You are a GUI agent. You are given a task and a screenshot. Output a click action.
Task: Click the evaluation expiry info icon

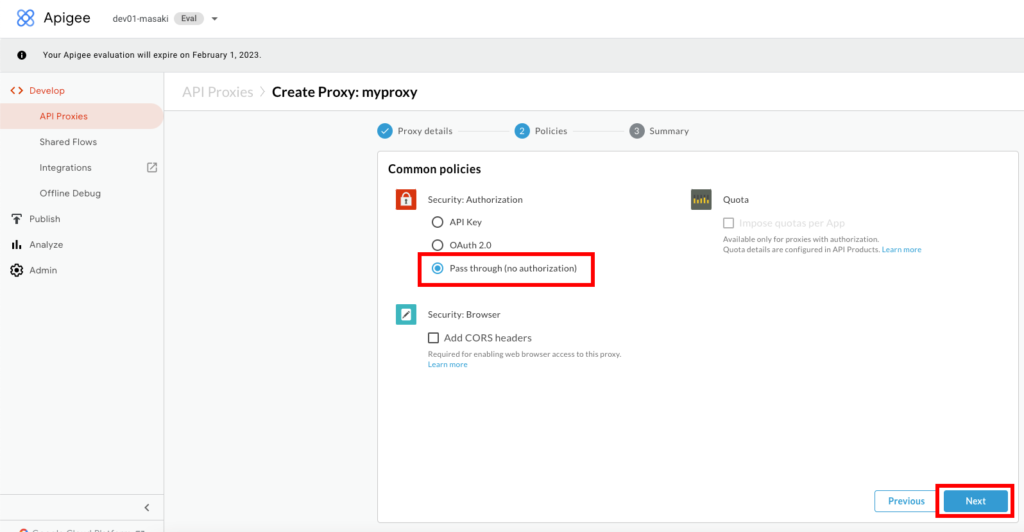(22, 55)
